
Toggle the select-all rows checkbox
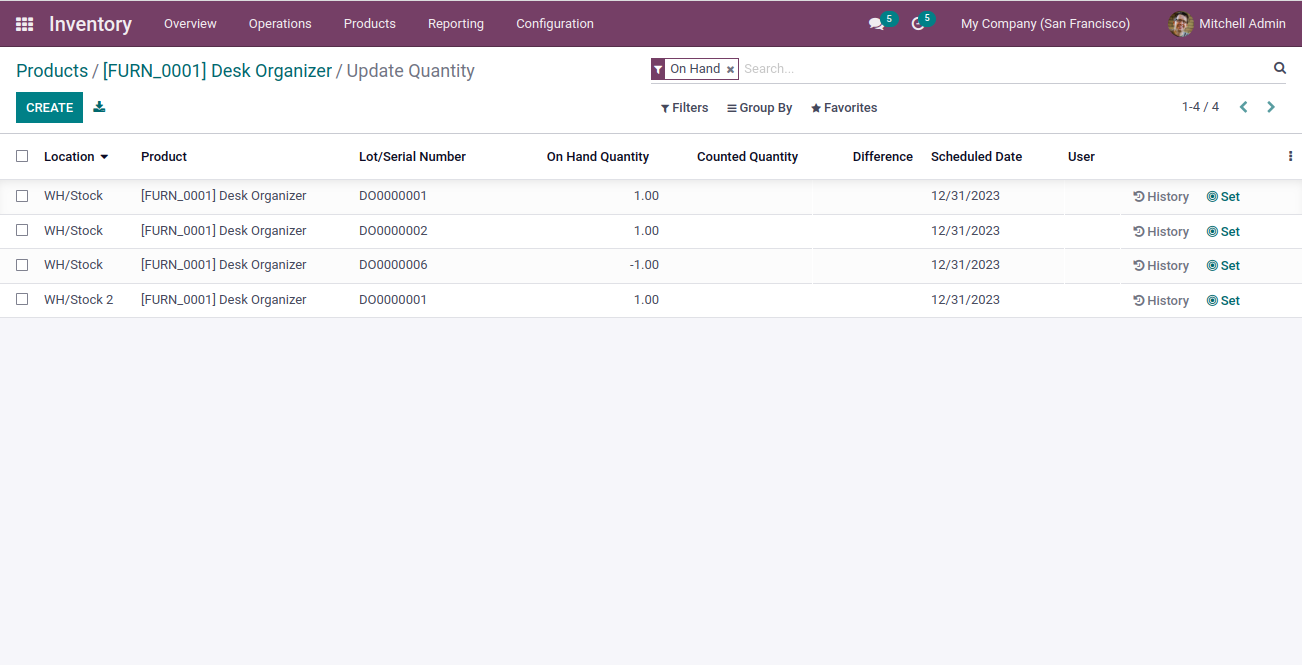click(22, 156)
